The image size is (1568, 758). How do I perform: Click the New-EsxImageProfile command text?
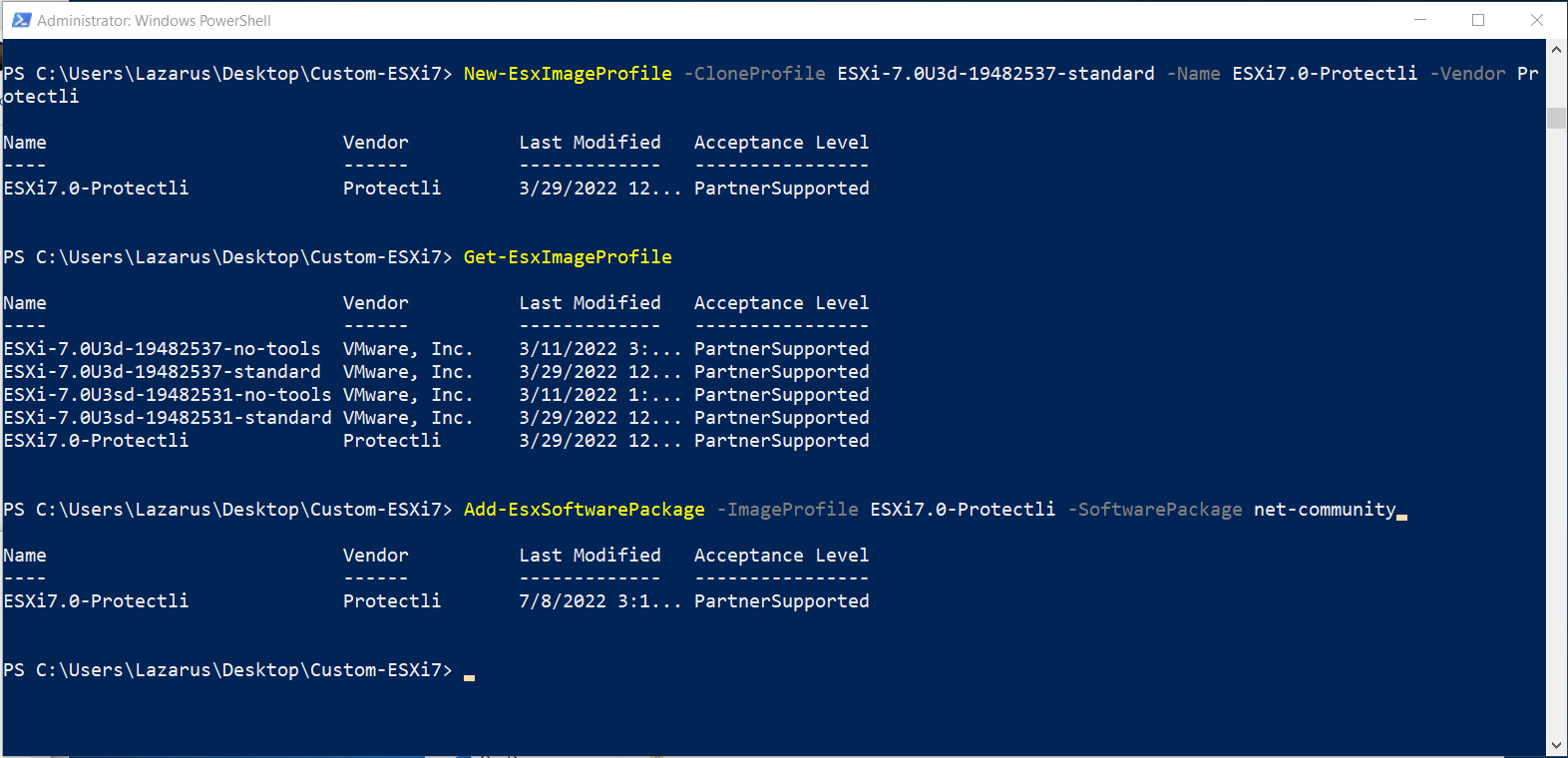coord(568,73)
